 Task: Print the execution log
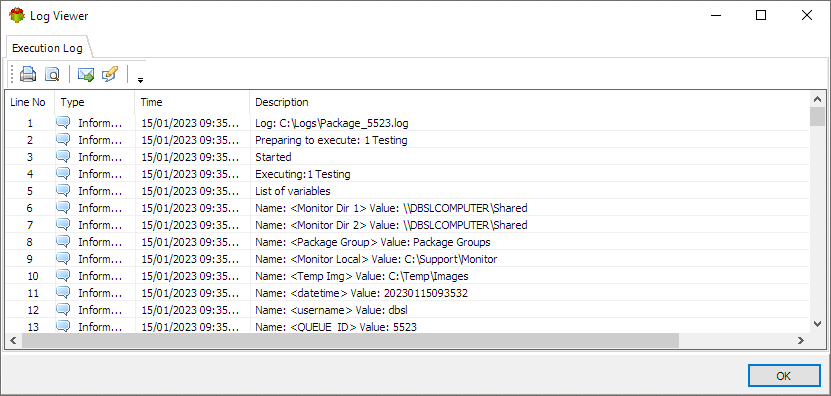[x=28, y=75]
